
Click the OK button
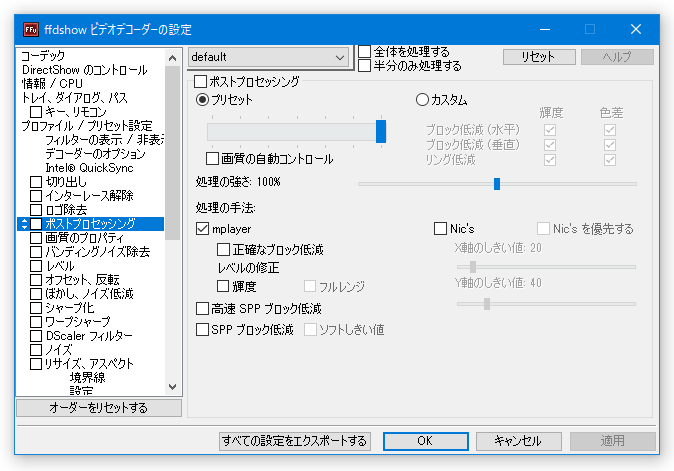[x=426, y=441]
